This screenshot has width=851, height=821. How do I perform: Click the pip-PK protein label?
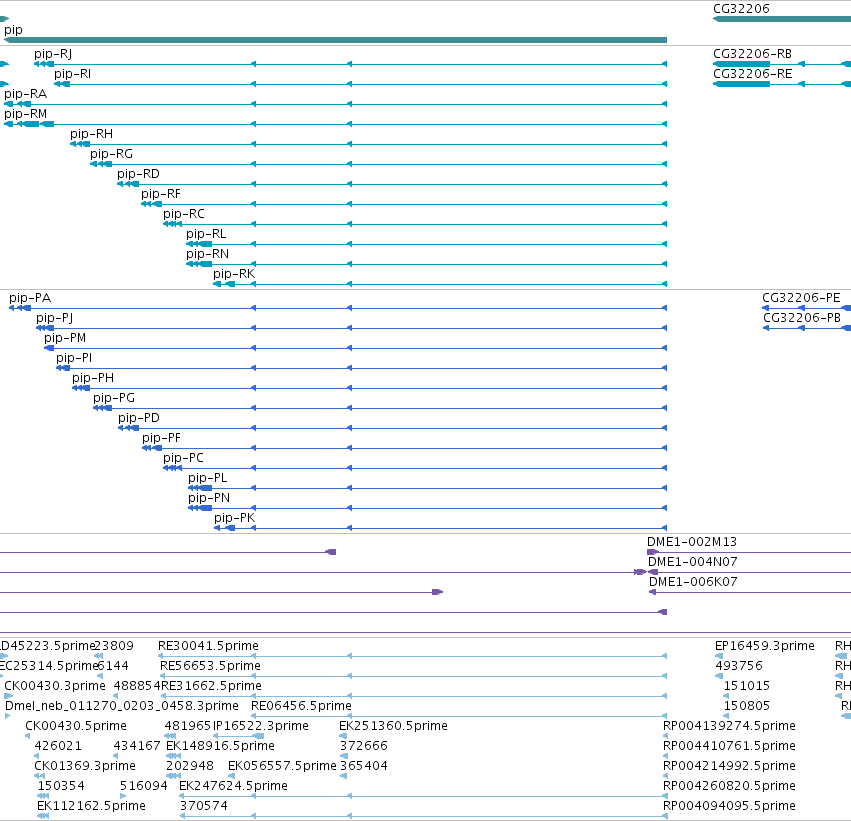pyautogui.click(x=234, y=518)
